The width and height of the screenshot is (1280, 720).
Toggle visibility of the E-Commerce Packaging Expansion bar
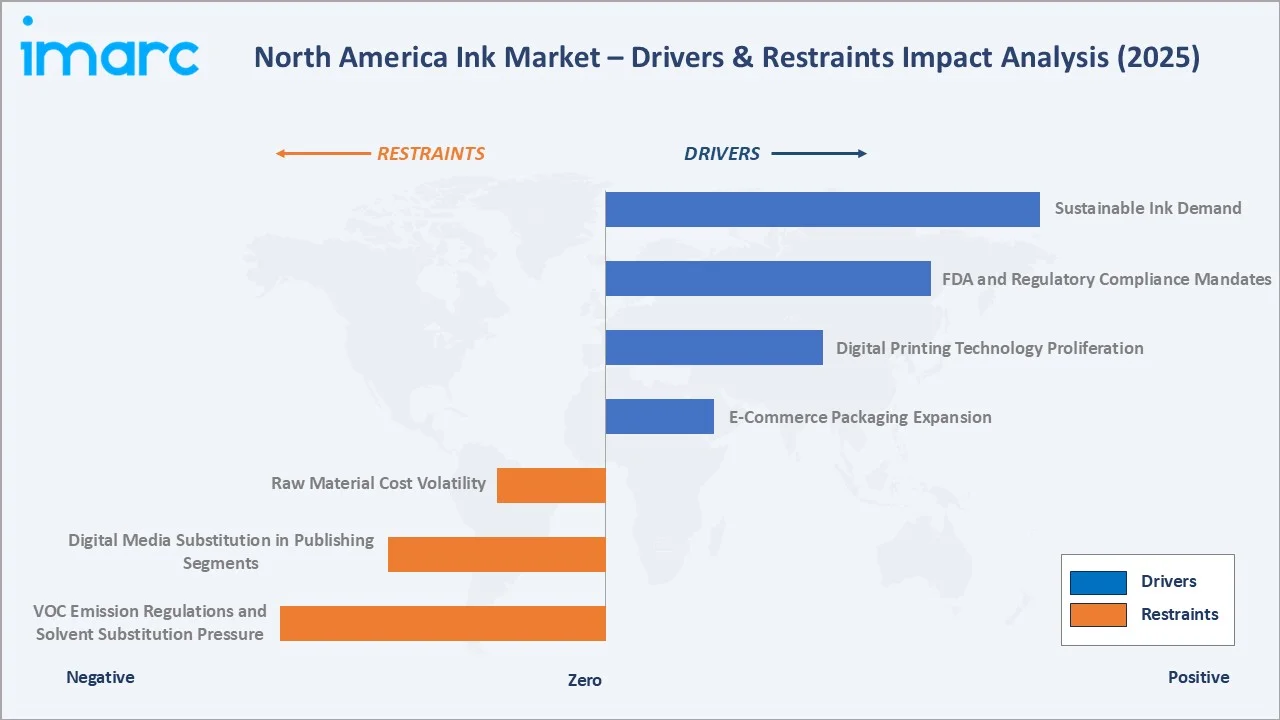pyautogui.click(x=659, y=415)
